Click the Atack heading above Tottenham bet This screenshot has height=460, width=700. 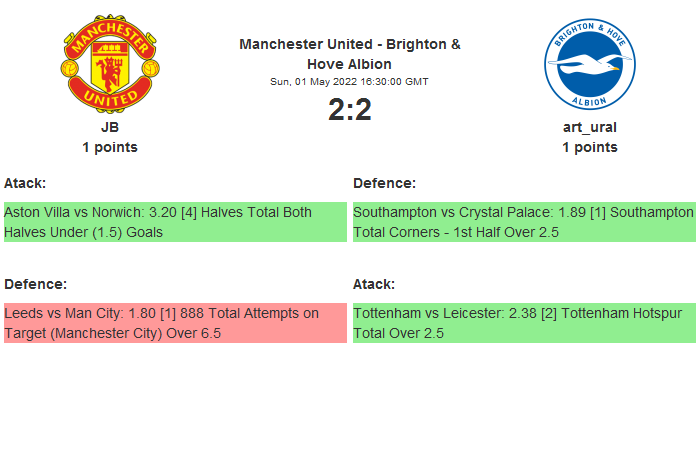click(374, 284)
